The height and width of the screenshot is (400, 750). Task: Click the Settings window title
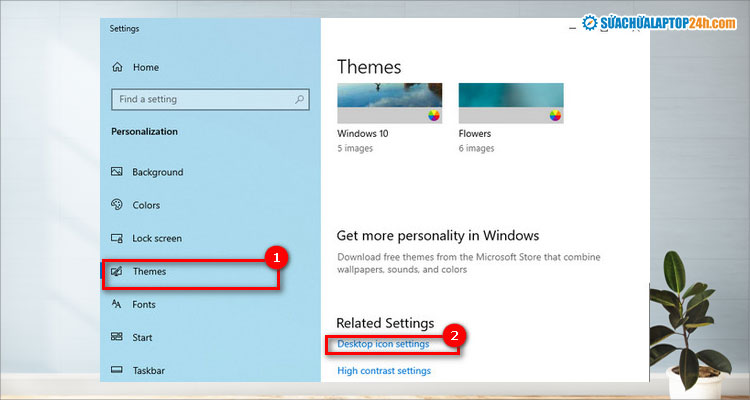coord(124,29)
